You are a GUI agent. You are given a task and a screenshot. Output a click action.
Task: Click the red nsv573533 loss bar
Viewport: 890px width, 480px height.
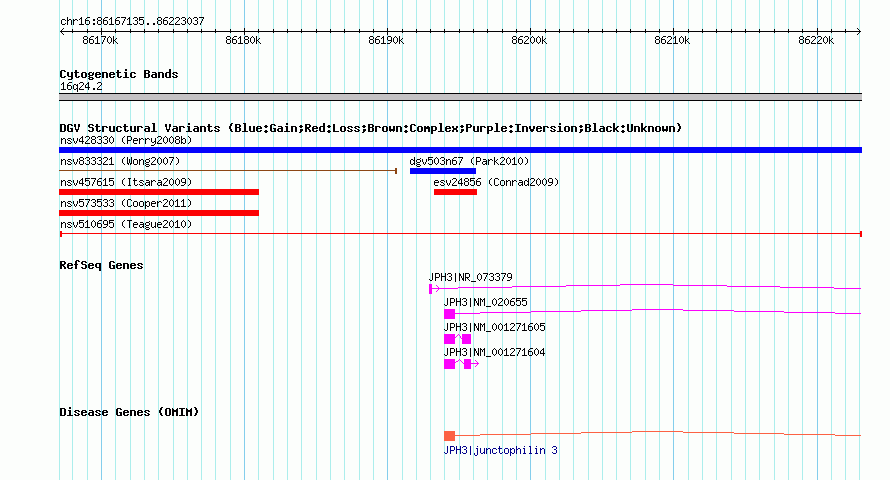[x=159, y=213]
